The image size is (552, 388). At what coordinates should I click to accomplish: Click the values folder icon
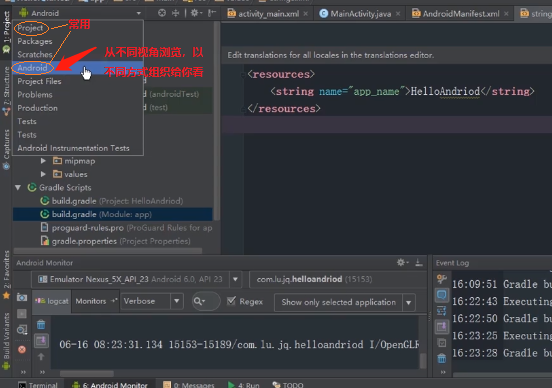click(x=57, y=174)
